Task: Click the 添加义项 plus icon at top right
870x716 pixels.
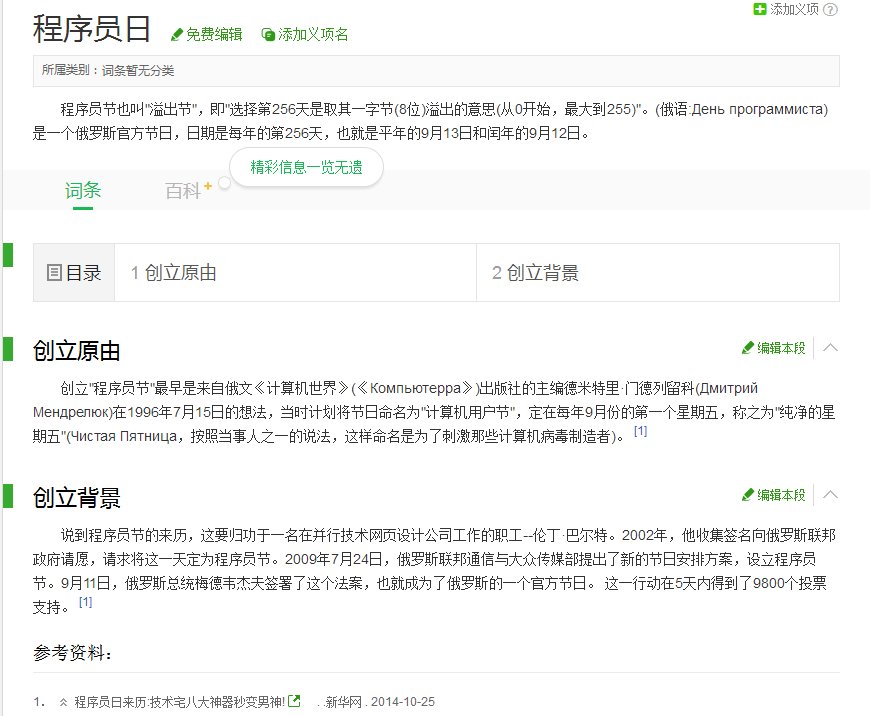Action: (x=760, y=8)
